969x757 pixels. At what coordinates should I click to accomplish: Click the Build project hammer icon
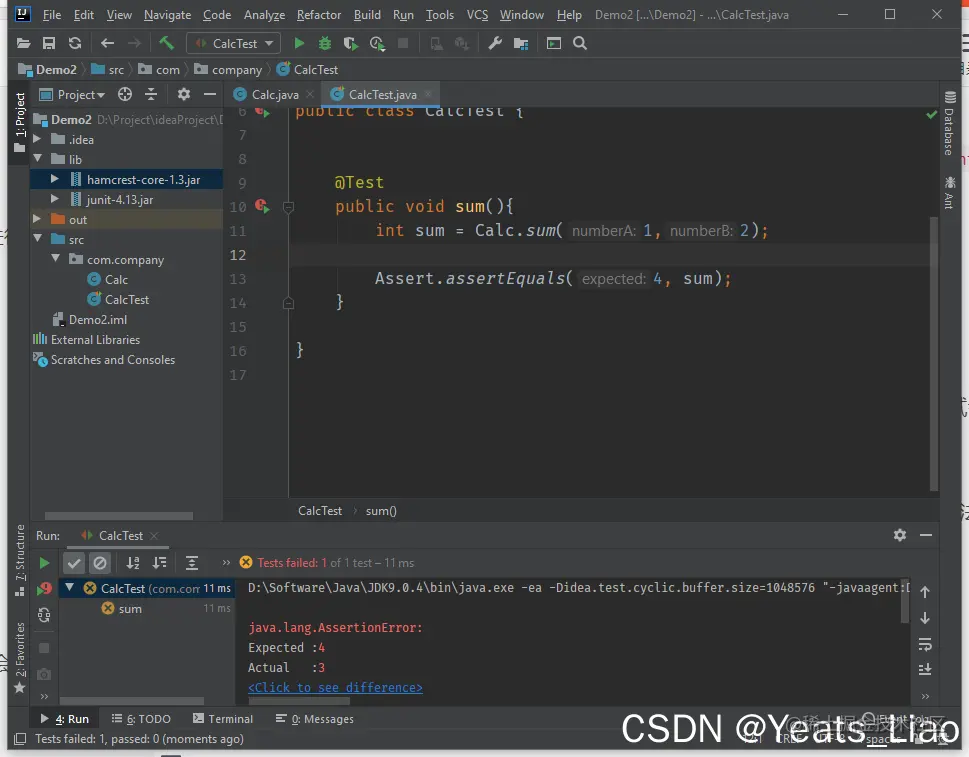click(x=166, y=43)
